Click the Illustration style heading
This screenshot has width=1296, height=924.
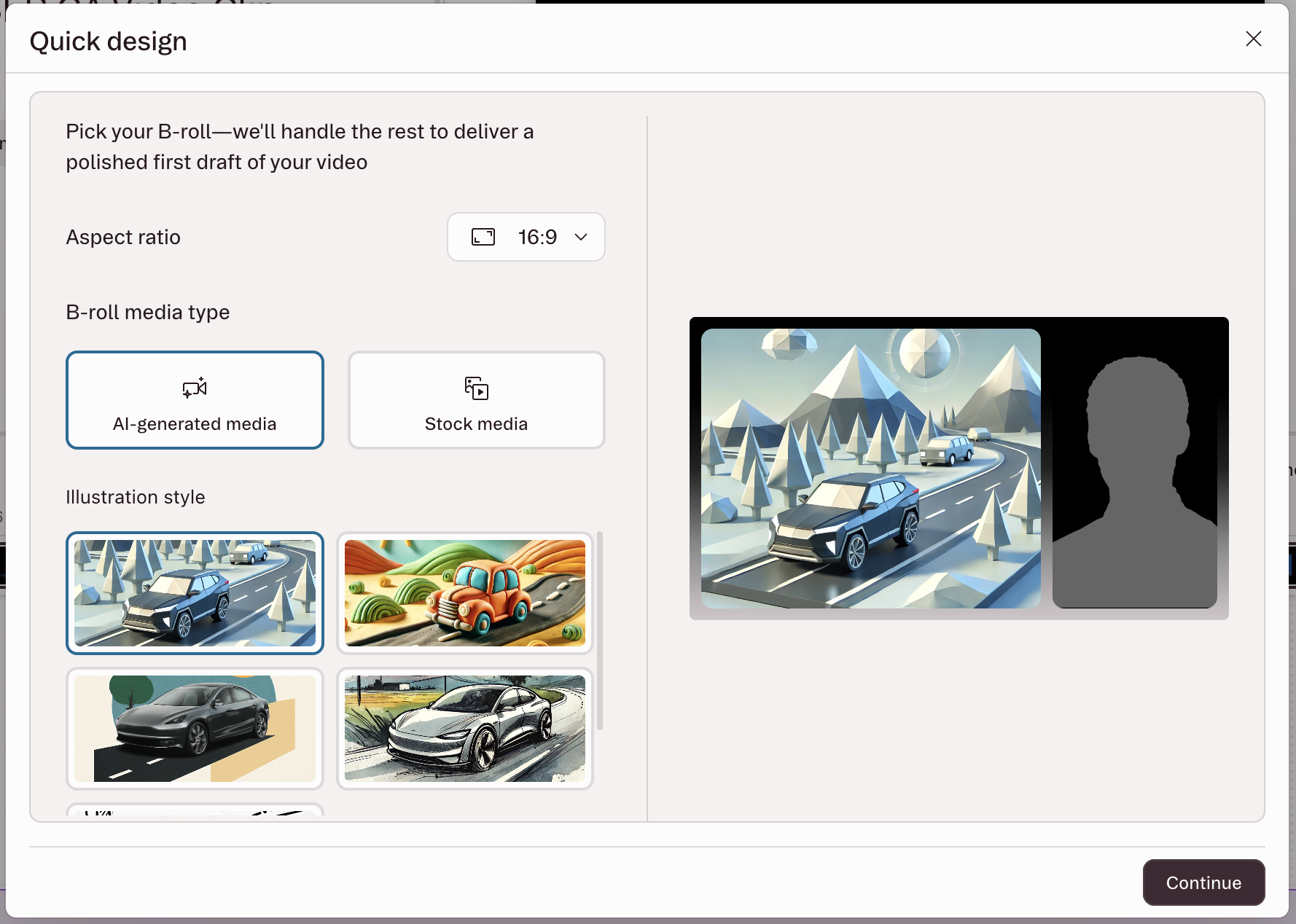coord(136,497)
